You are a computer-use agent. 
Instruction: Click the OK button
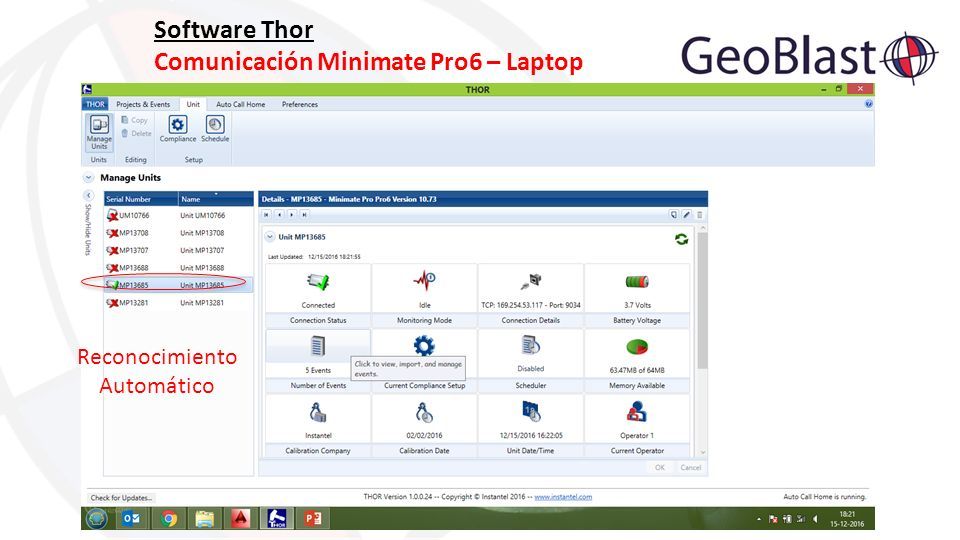(x=659, y=467)
